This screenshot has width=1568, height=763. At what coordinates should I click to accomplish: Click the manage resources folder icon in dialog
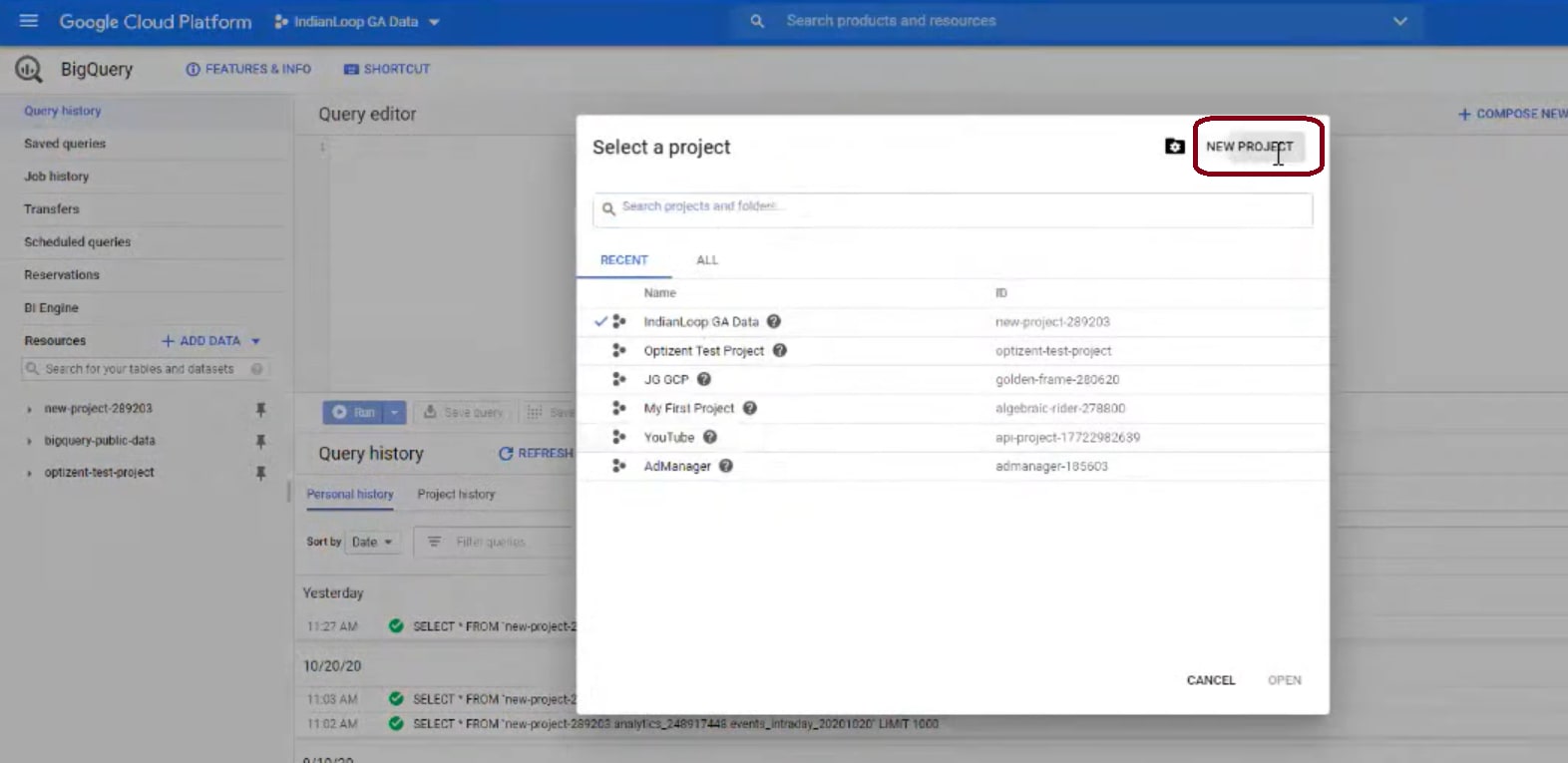[x=1175, y=147]
